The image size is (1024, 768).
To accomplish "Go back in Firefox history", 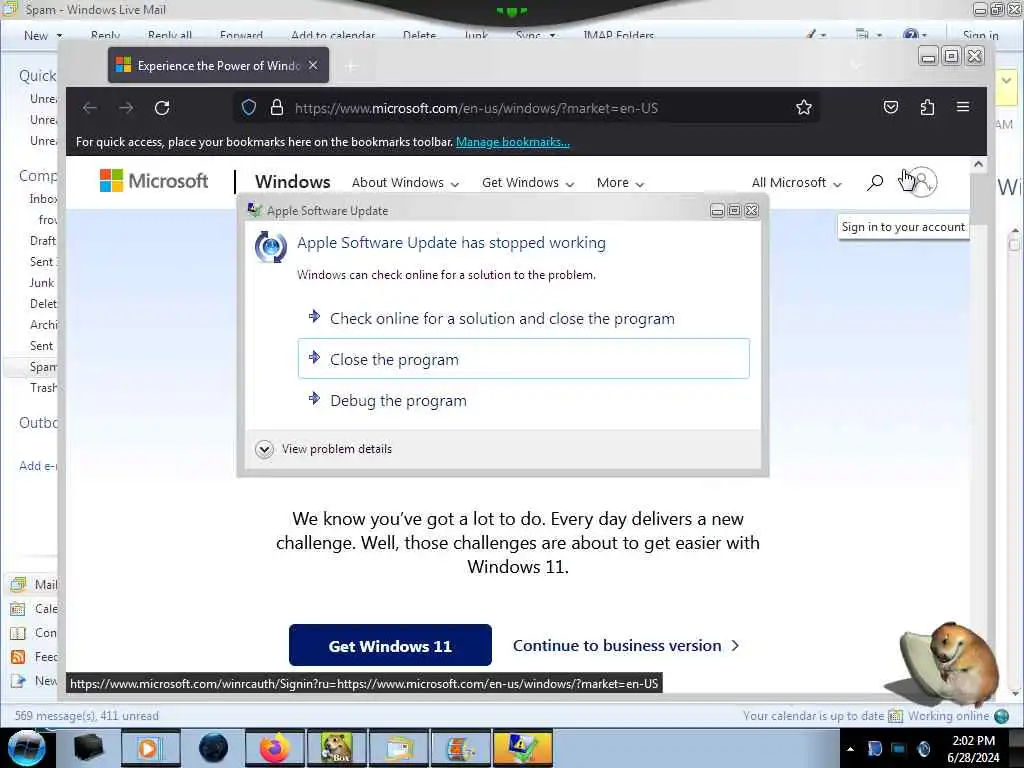I will click(89, 108).
